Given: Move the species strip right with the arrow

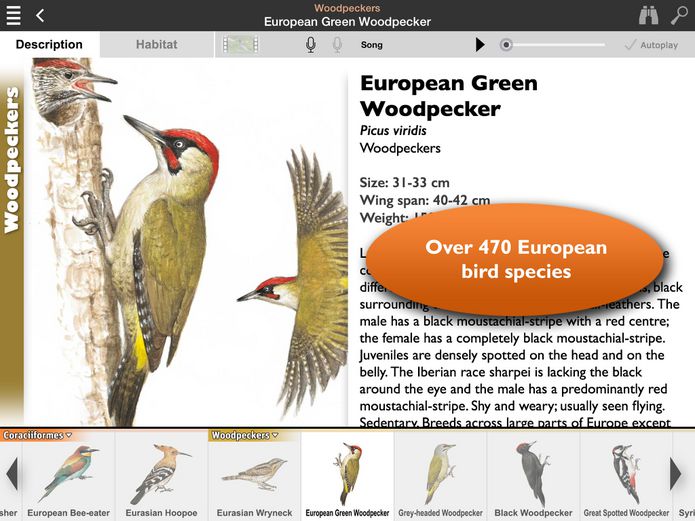Looking at the screenshot, I should (675, 474).
